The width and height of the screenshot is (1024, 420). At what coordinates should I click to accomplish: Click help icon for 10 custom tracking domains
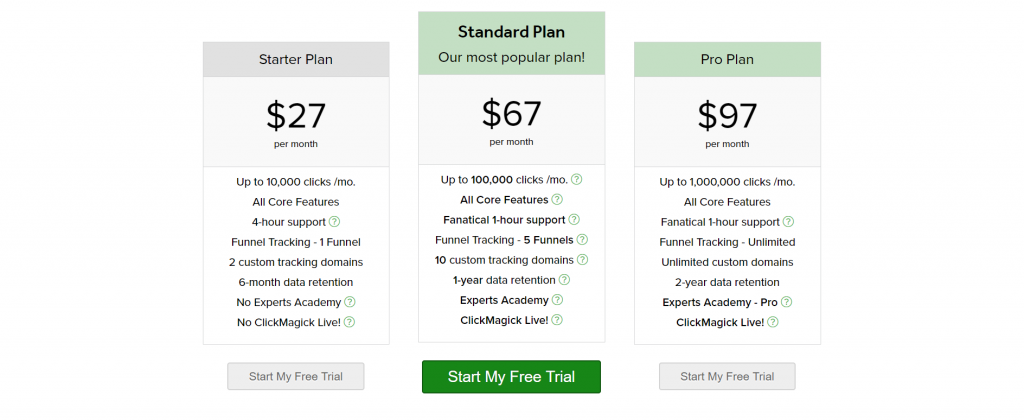[582, 260]
